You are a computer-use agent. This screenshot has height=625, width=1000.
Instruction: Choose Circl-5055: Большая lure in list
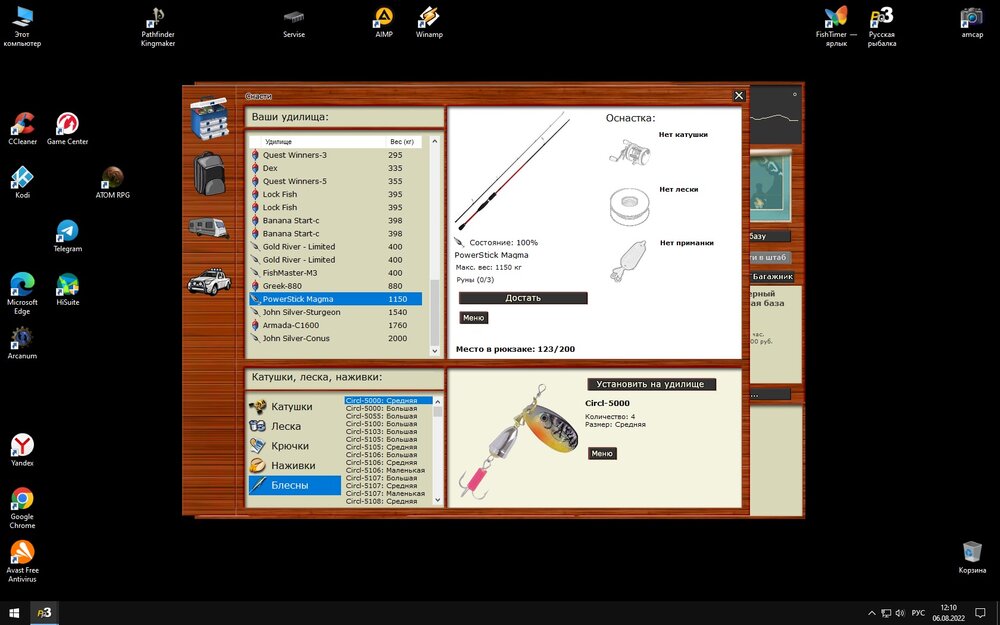[x=381, y=408]
